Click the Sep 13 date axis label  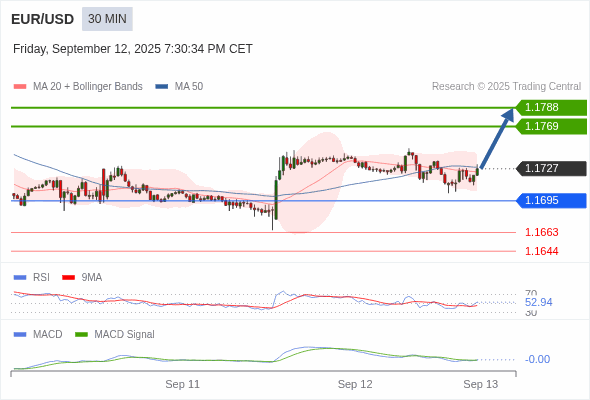[x=481, y=384]
